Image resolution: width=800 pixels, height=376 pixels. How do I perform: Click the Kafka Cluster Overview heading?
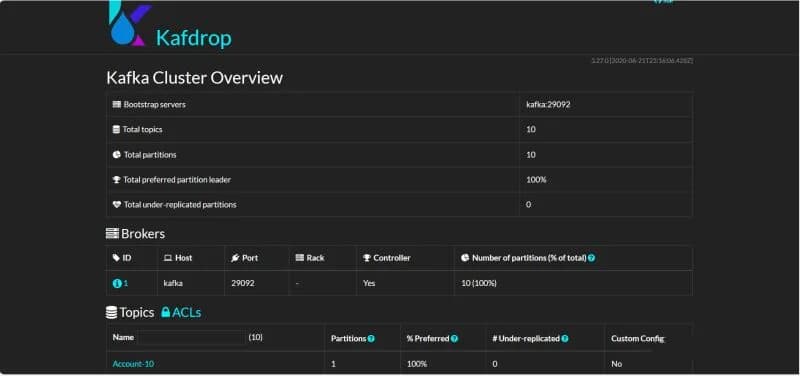click(194, 78)
